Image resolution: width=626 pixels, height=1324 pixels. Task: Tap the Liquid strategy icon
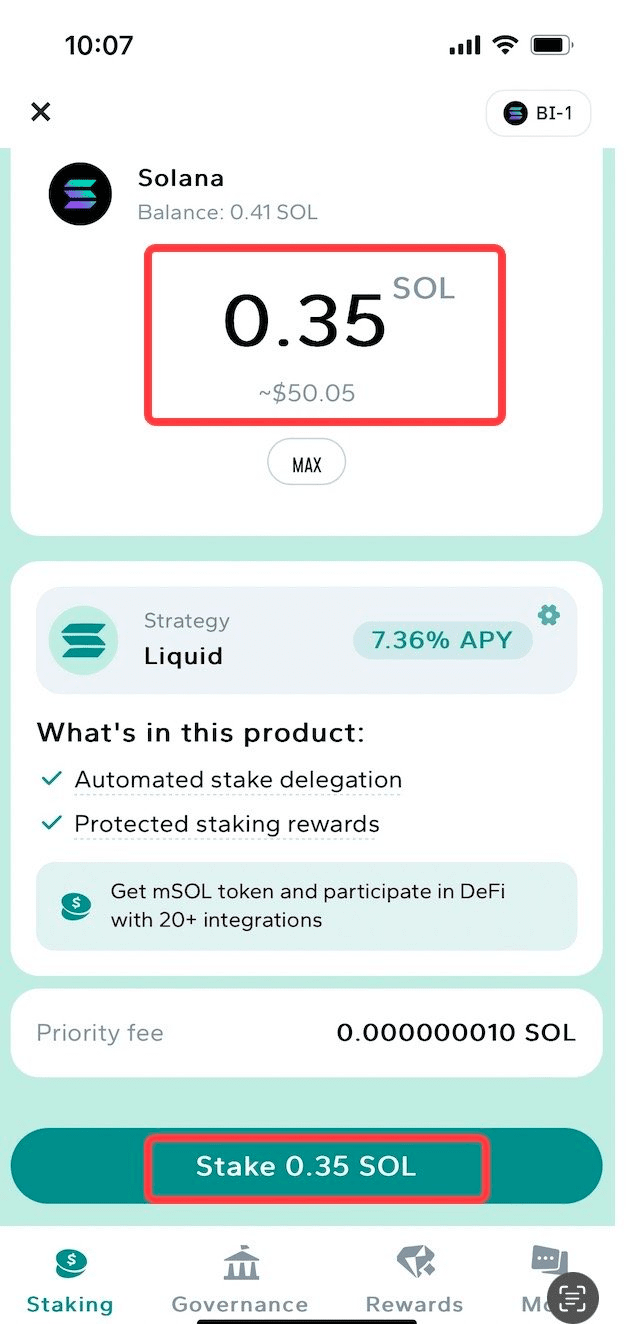point(83,640)
